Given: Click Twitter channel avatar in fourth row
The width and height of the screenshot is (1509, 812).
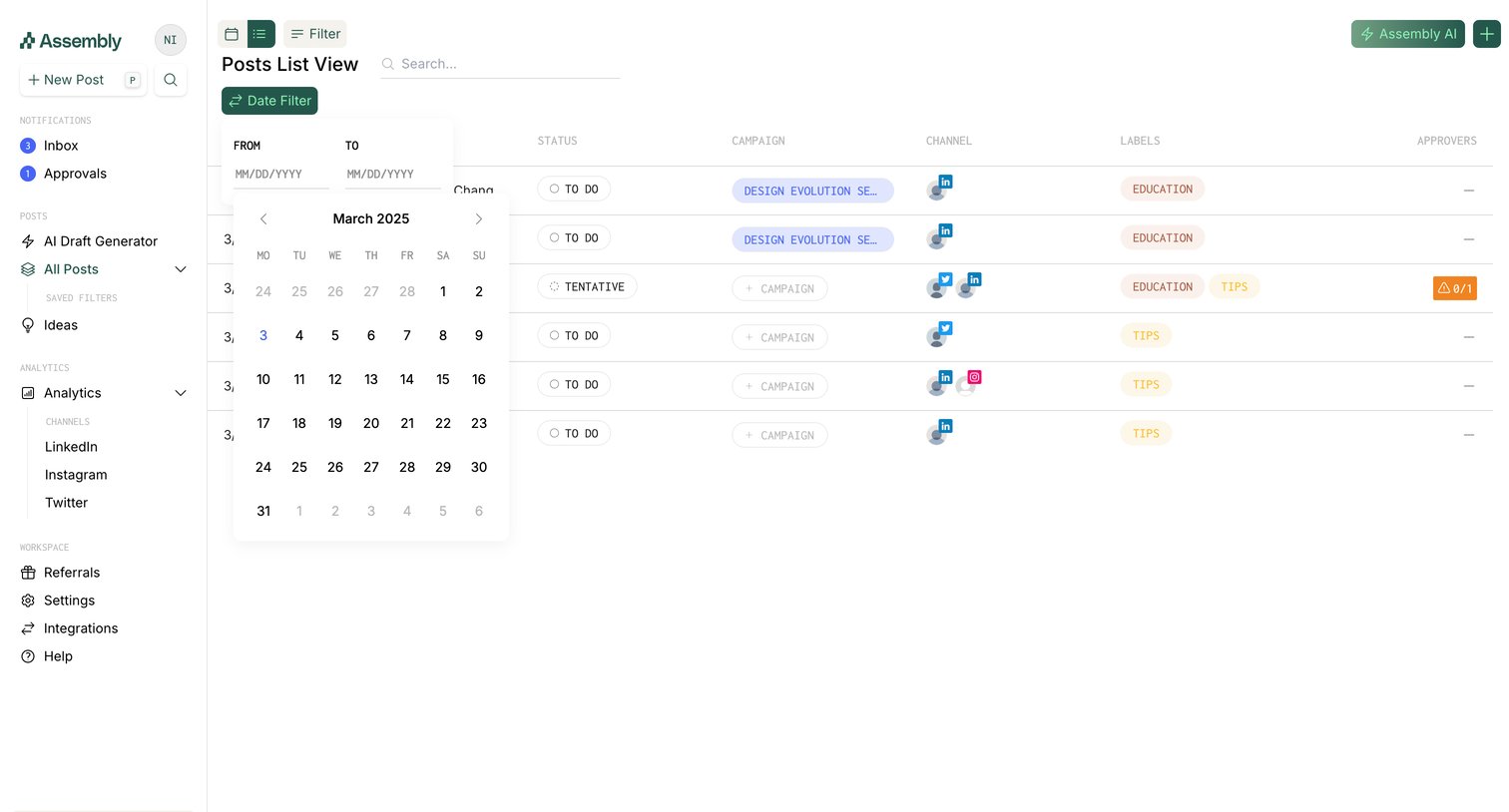Looking at the screenshot, I should tap(938, 335).
